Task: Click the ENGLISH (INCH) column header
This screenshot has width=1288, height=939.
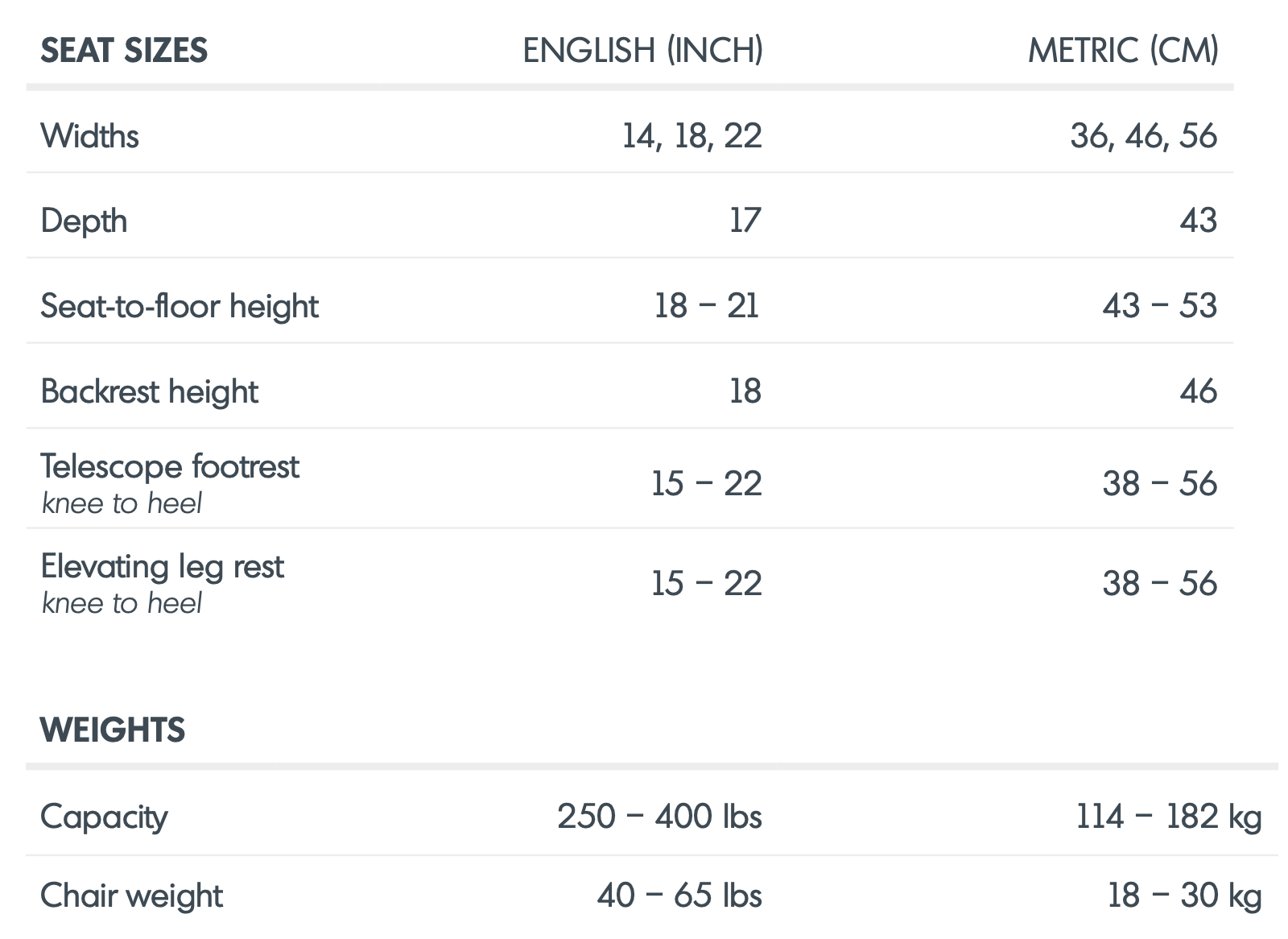Action: click(642, 51)
